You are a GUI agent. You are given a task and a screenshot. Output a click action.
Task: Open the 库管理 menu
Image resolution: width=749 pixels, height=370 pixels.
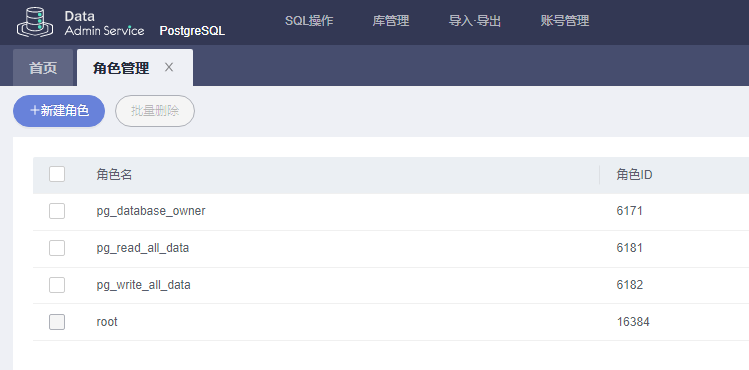[391, 21]
